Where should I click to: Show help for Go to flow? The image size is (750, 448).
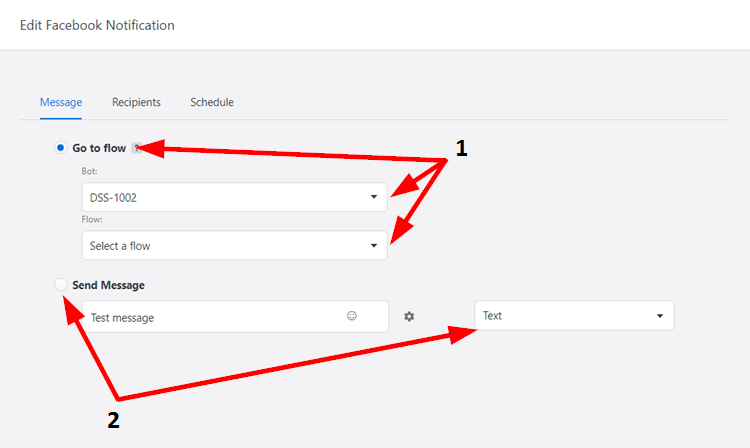pos(137,148)
